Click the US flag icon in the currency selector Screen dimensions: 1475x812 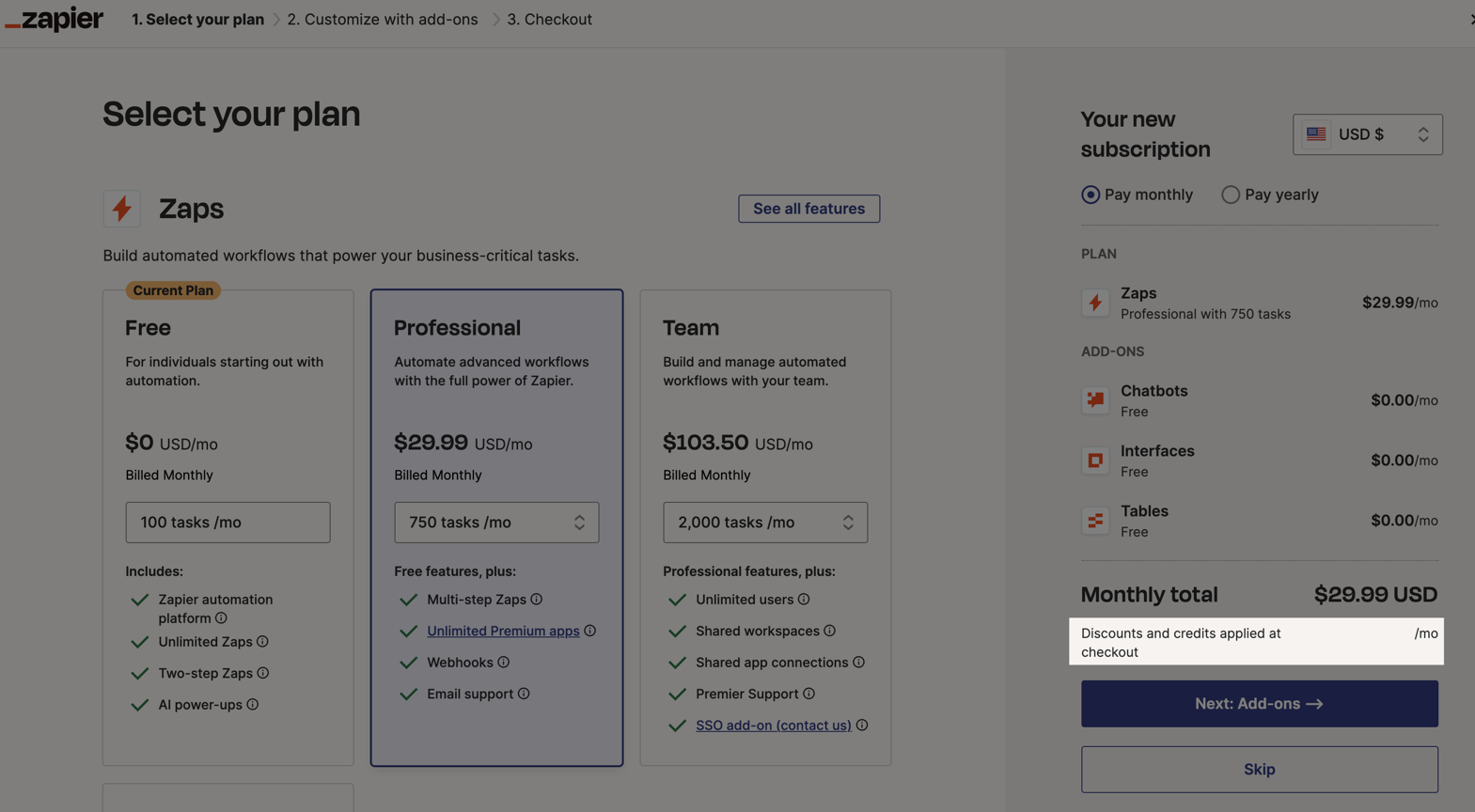(x=1316, y=134)
